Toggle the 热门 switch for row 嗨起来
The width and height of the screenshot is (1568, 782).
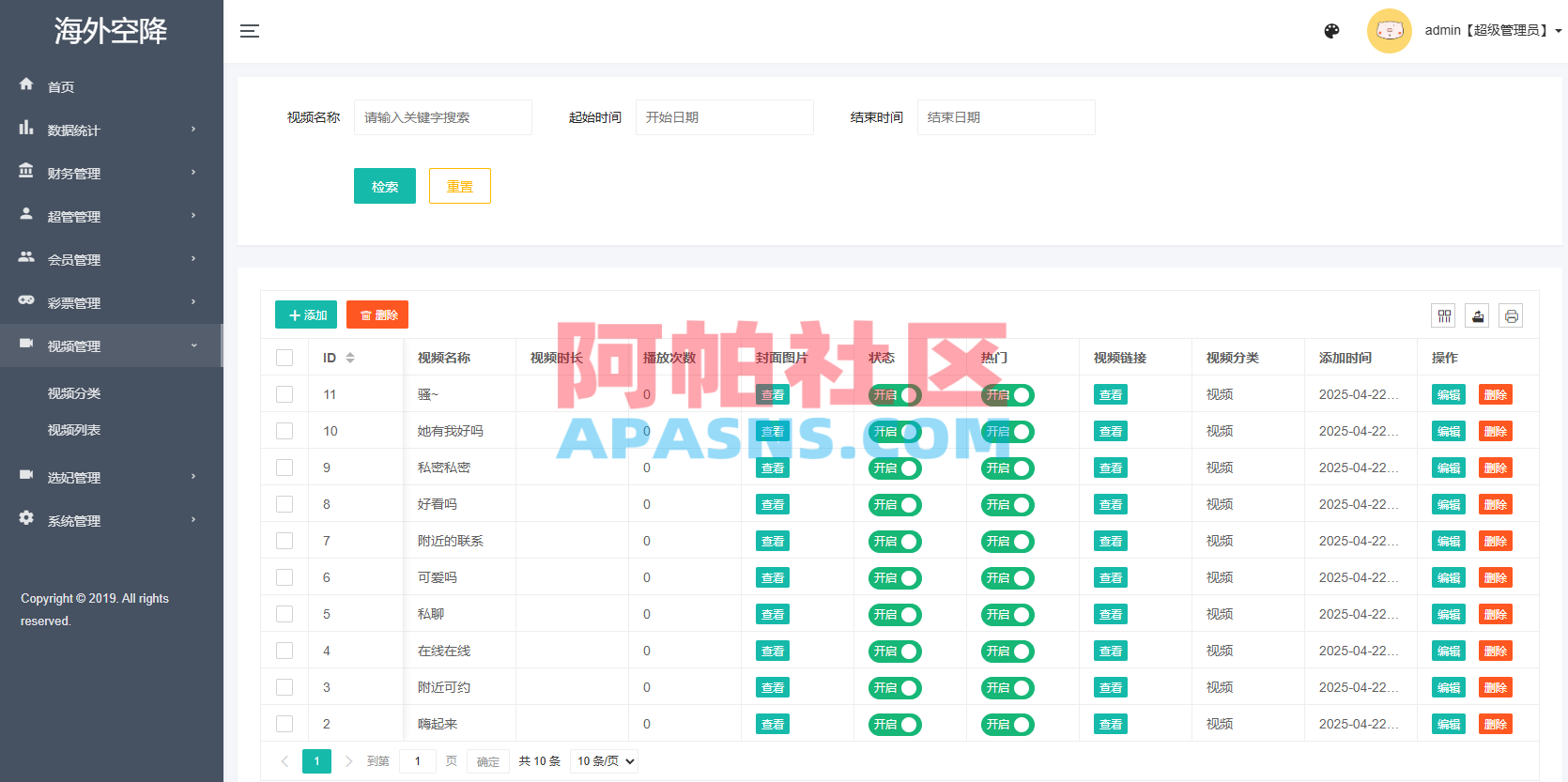1007,725
